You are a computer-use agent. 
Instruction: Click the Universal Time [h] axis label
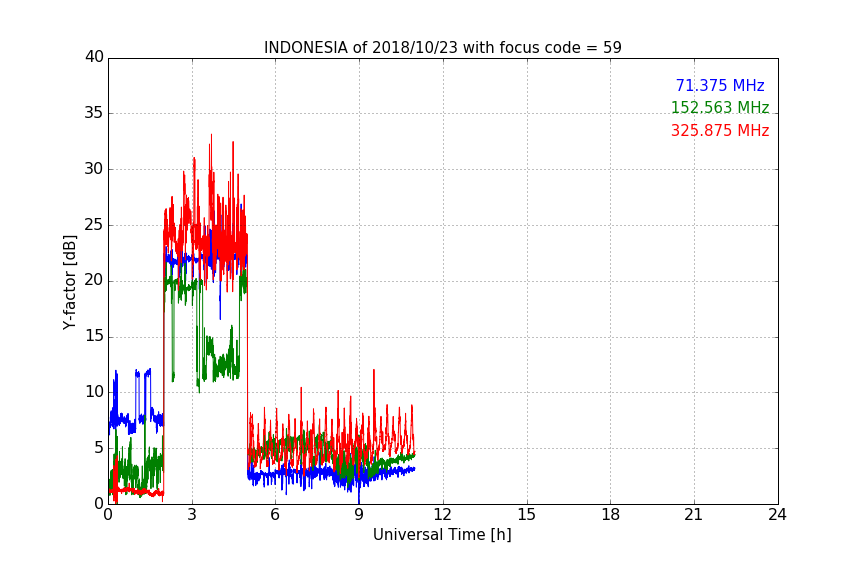[x=442, y=535]
